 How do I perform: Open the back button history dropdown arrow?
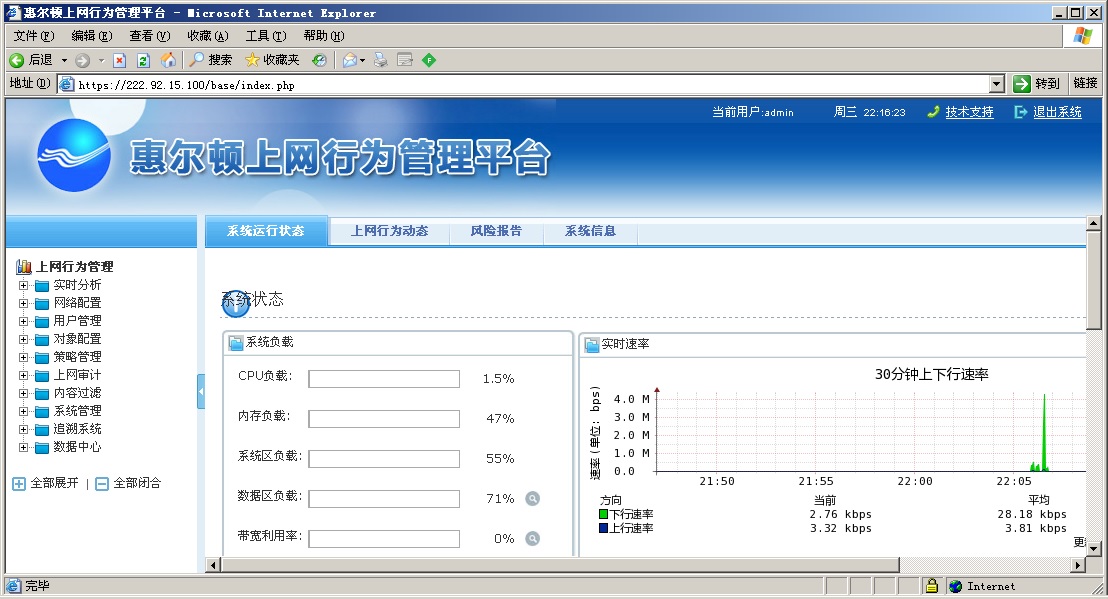pyautogui.click(x=64, y=60)
